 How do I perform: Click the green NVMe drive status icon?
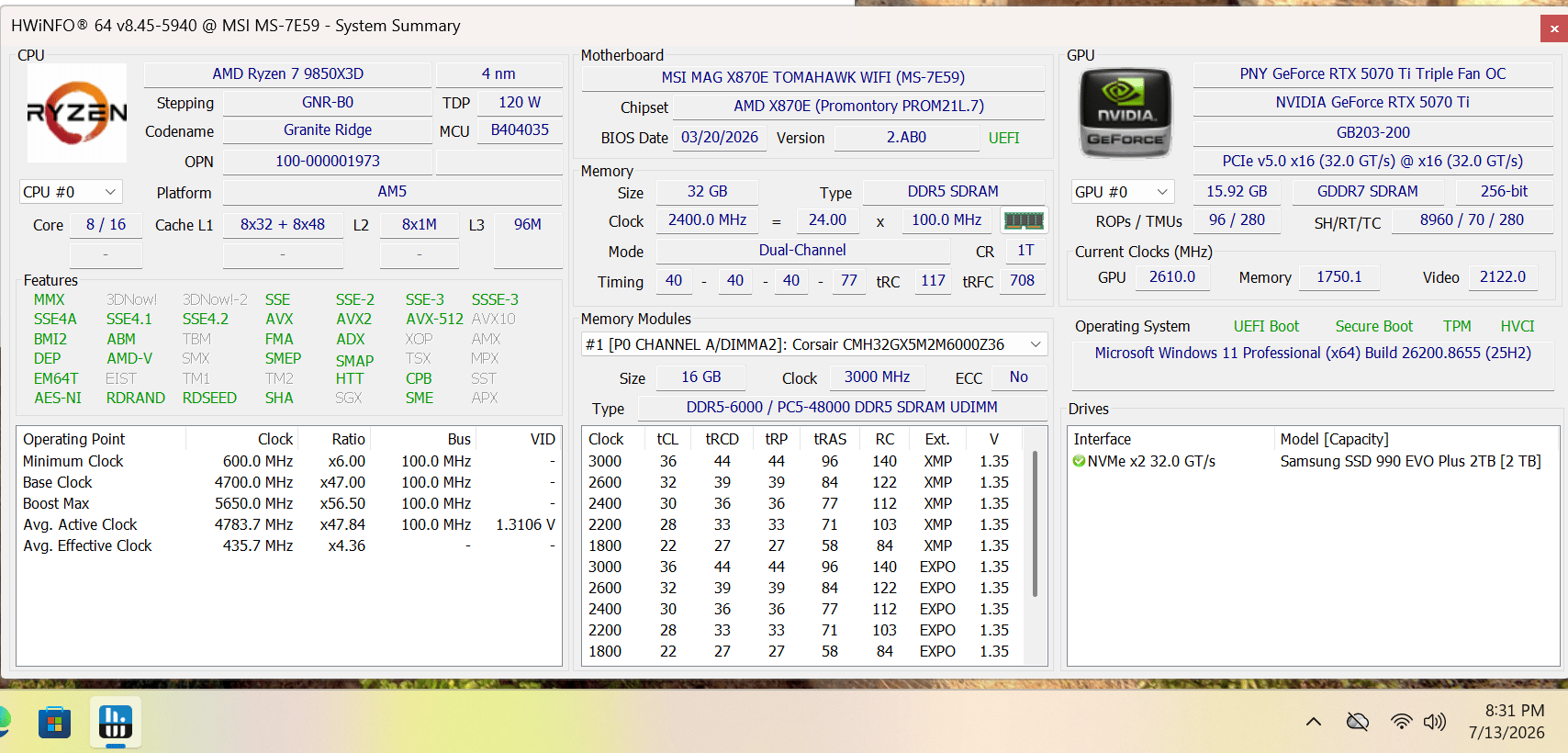click(1079, 461)
